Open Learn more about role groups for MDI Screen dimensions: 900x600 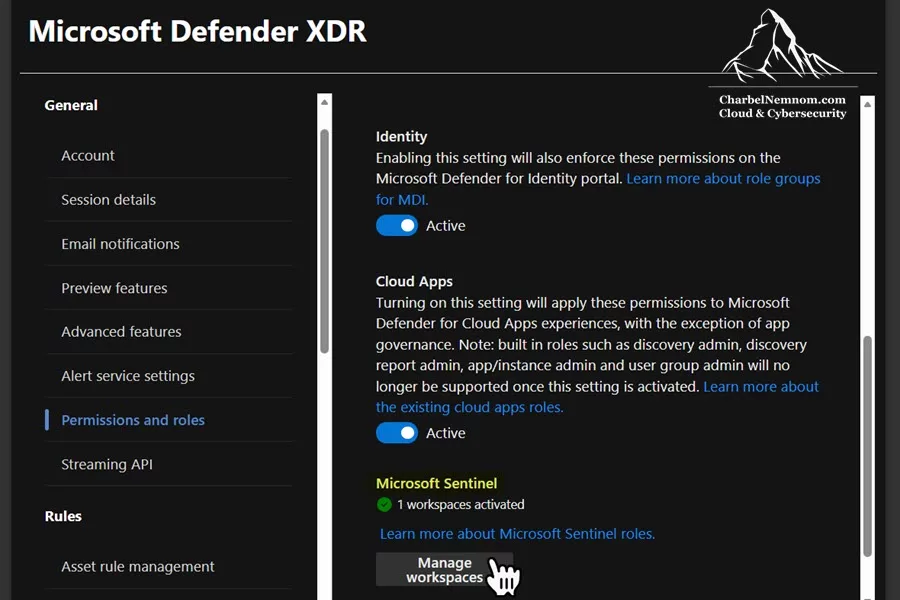(x=598, y=189)
